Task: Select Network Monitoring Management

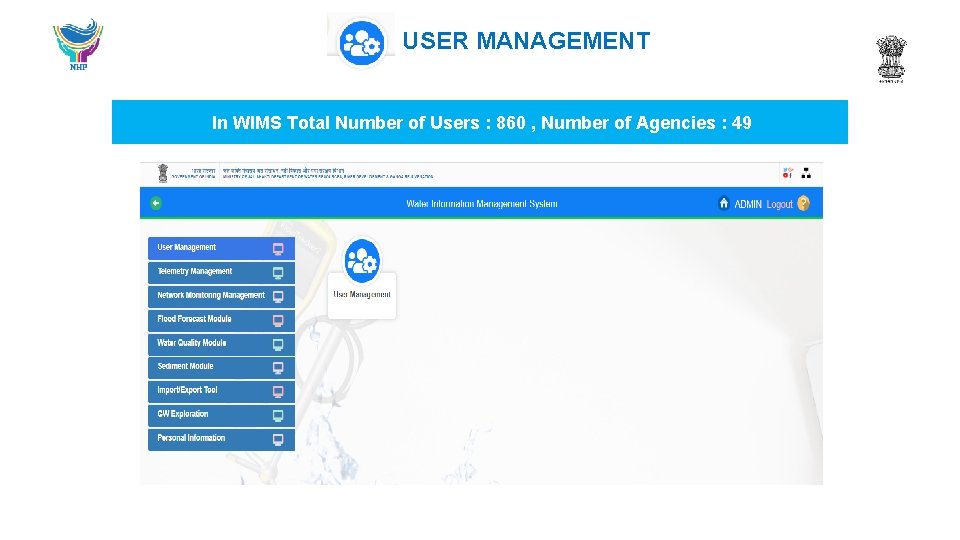Action: pyautogui.click(x=221, y=296)
